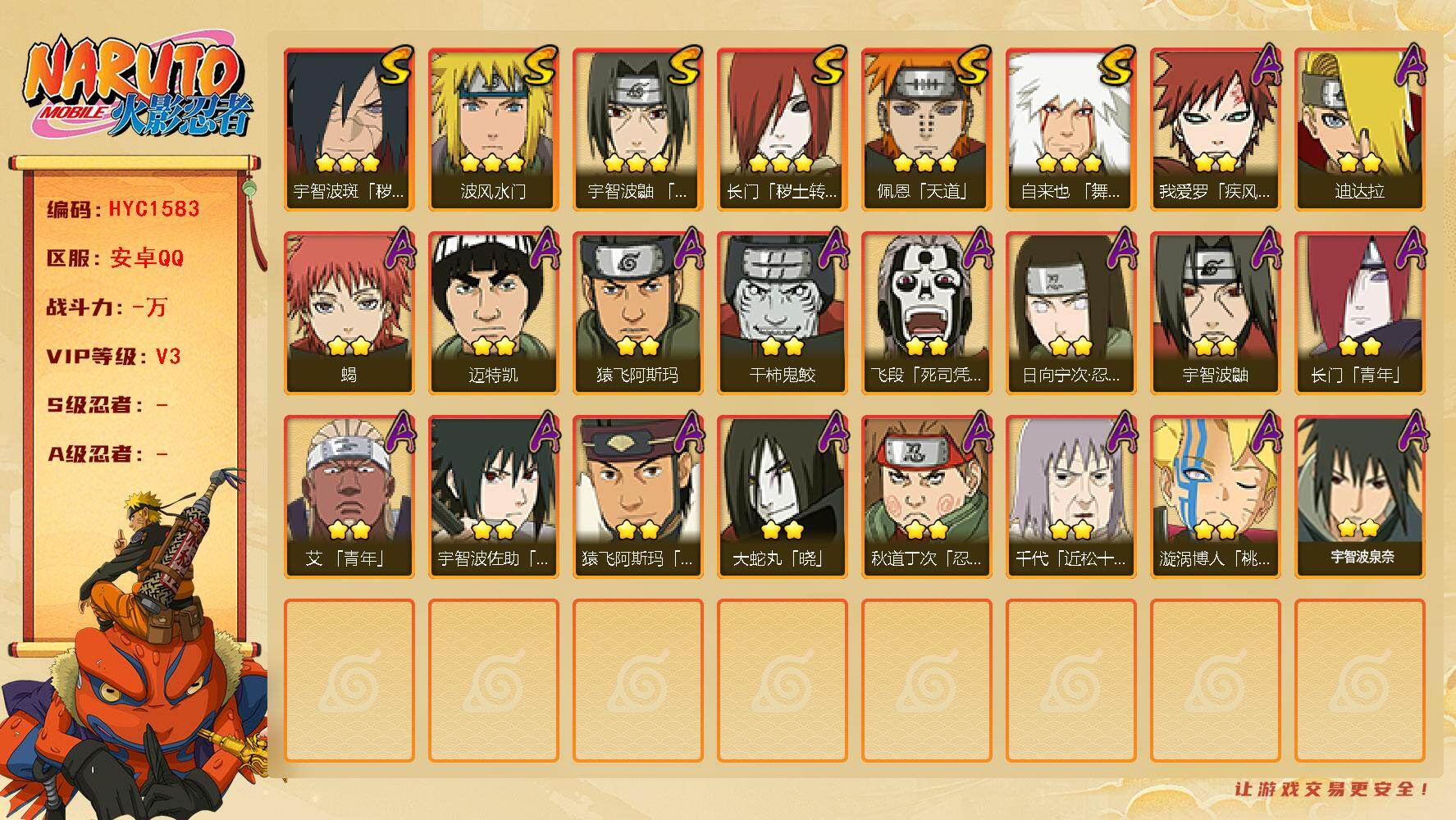Open the 迪达拉 ninja card
This screenshot has width=1456, height=820.
tap(1359, 130)
